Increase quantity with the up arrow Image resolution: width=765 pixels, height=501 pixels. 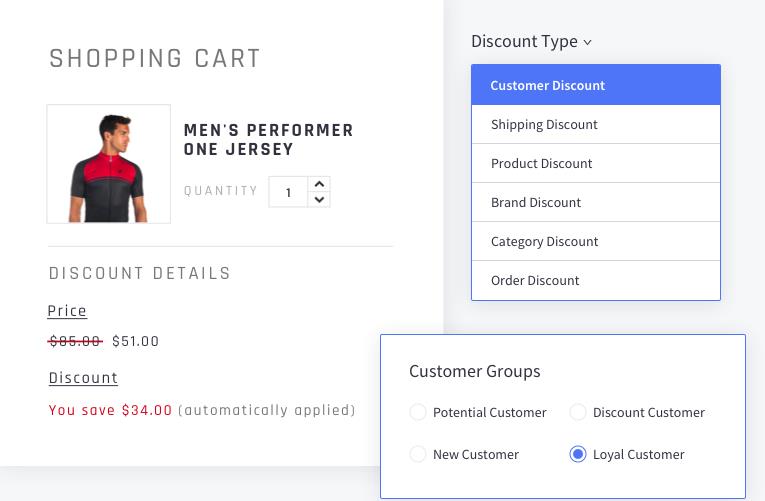[319, 184]
